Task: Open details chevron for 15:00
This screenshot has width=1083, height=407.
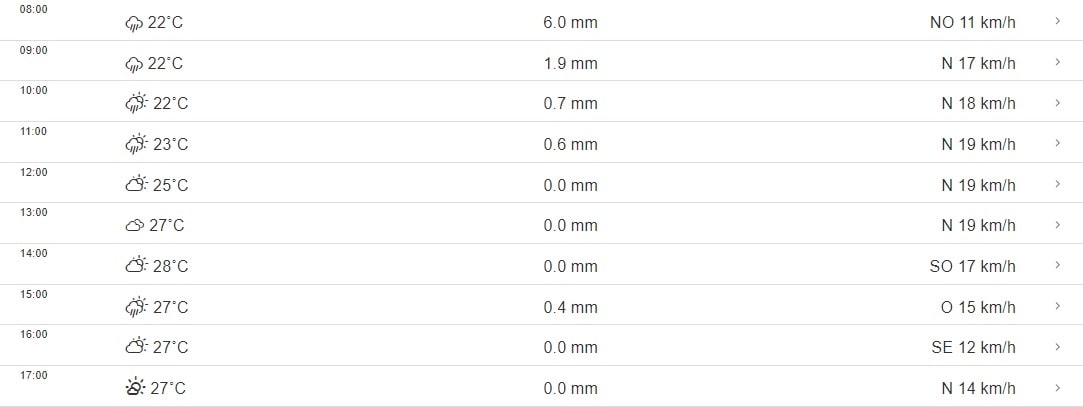Action: [x=1058, y=306]
